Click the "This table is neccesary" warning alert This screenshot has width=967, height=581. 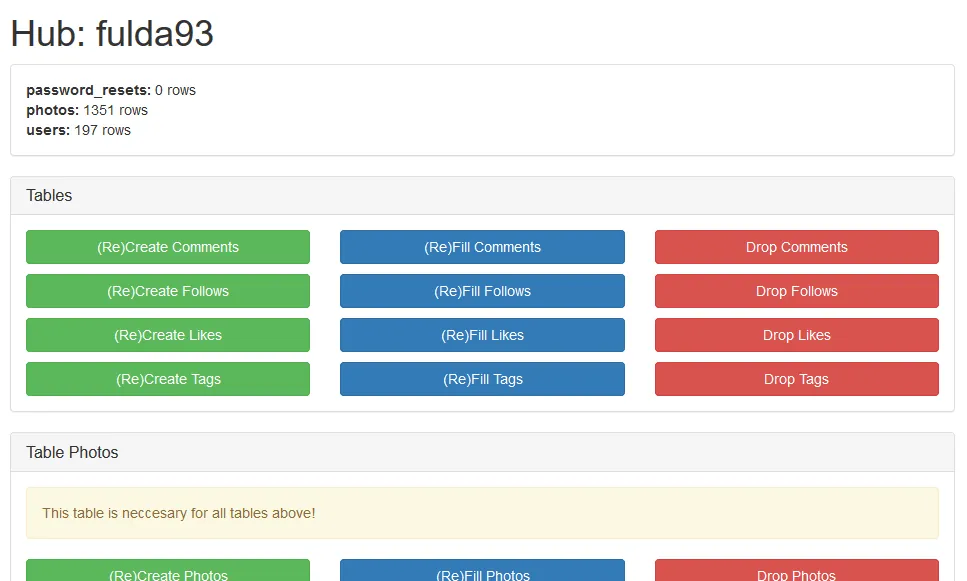482,513
